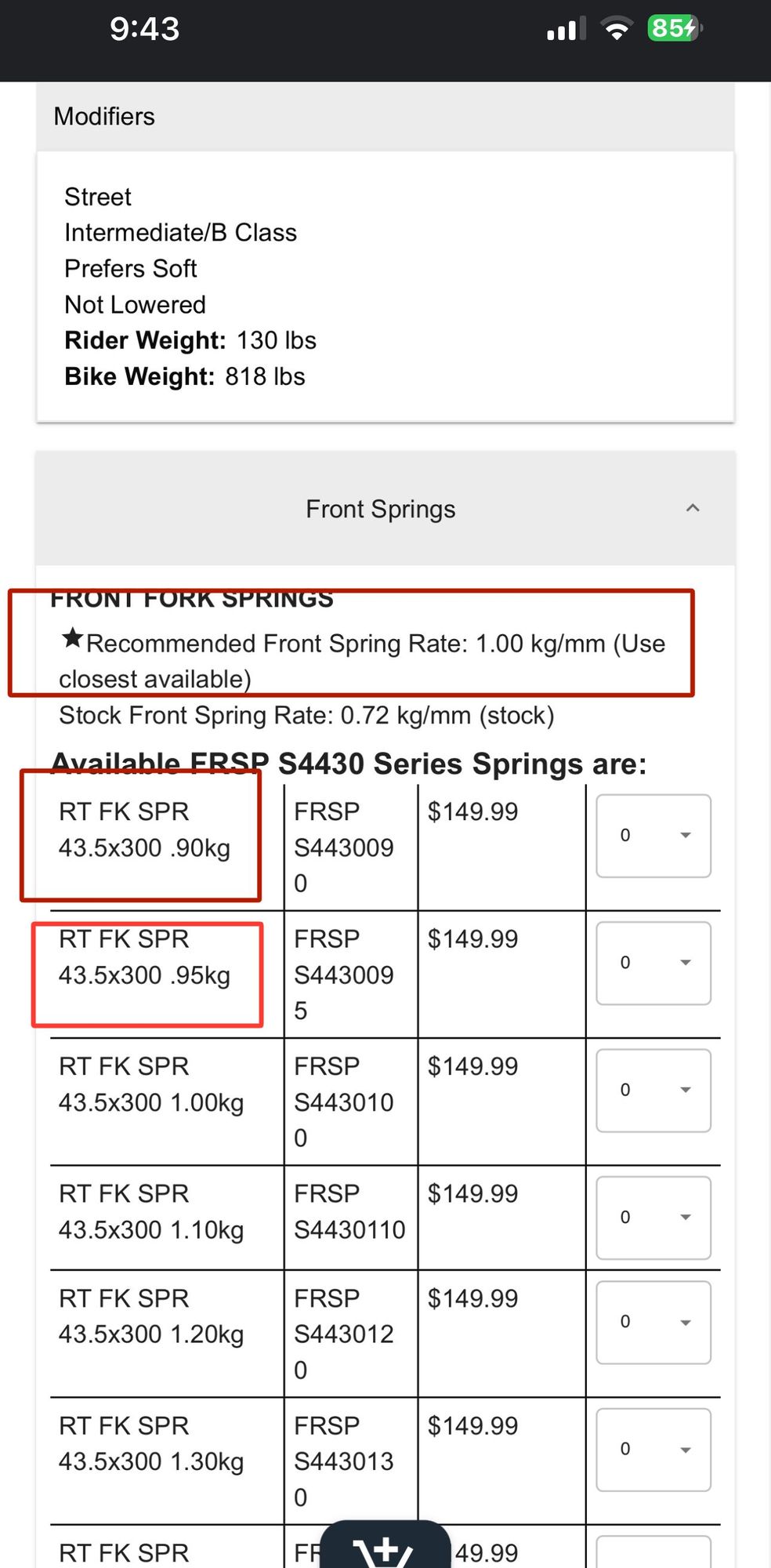
Task: Select part number FRSP S4430110
Action: pyautogui.click(x=349, y=1212)
